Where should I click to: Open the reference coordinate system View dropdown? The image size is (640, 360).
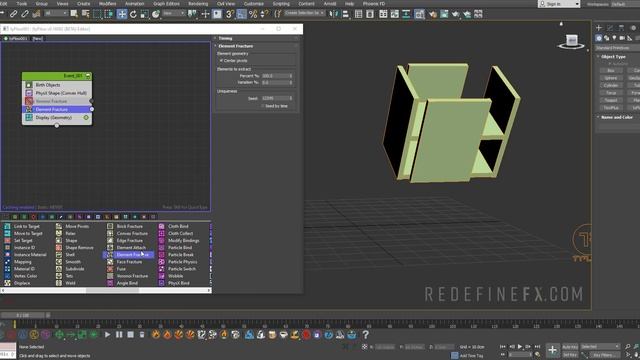[173, 13]
